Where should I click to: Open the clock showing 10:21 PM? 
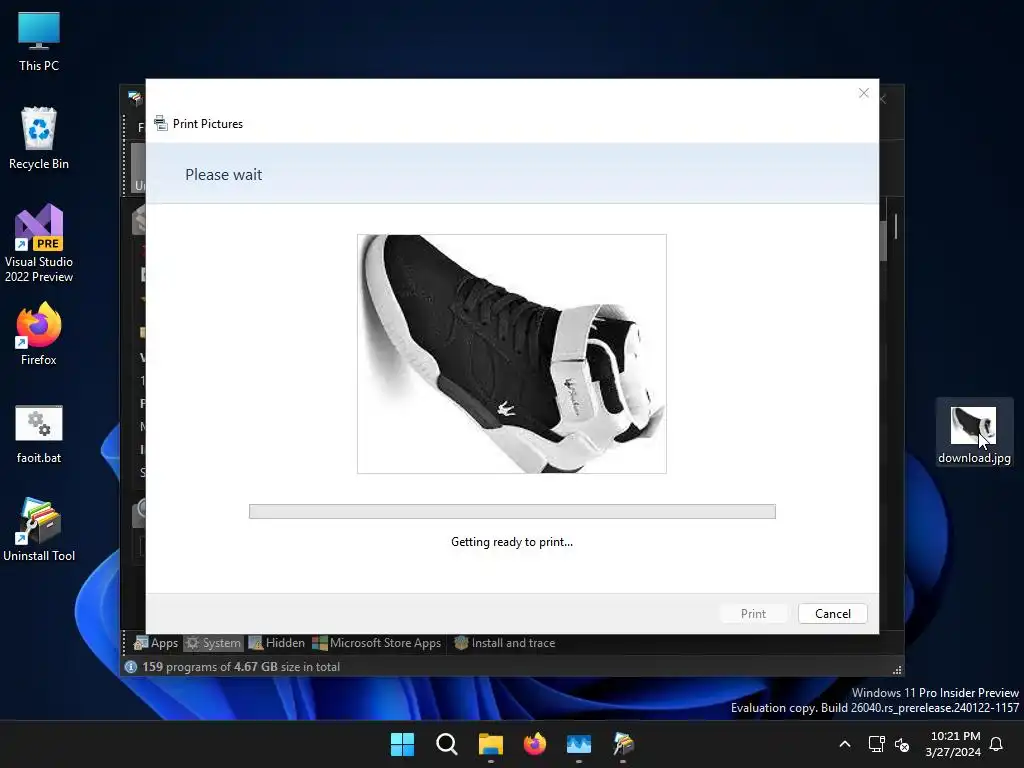(x=953, y=744)
